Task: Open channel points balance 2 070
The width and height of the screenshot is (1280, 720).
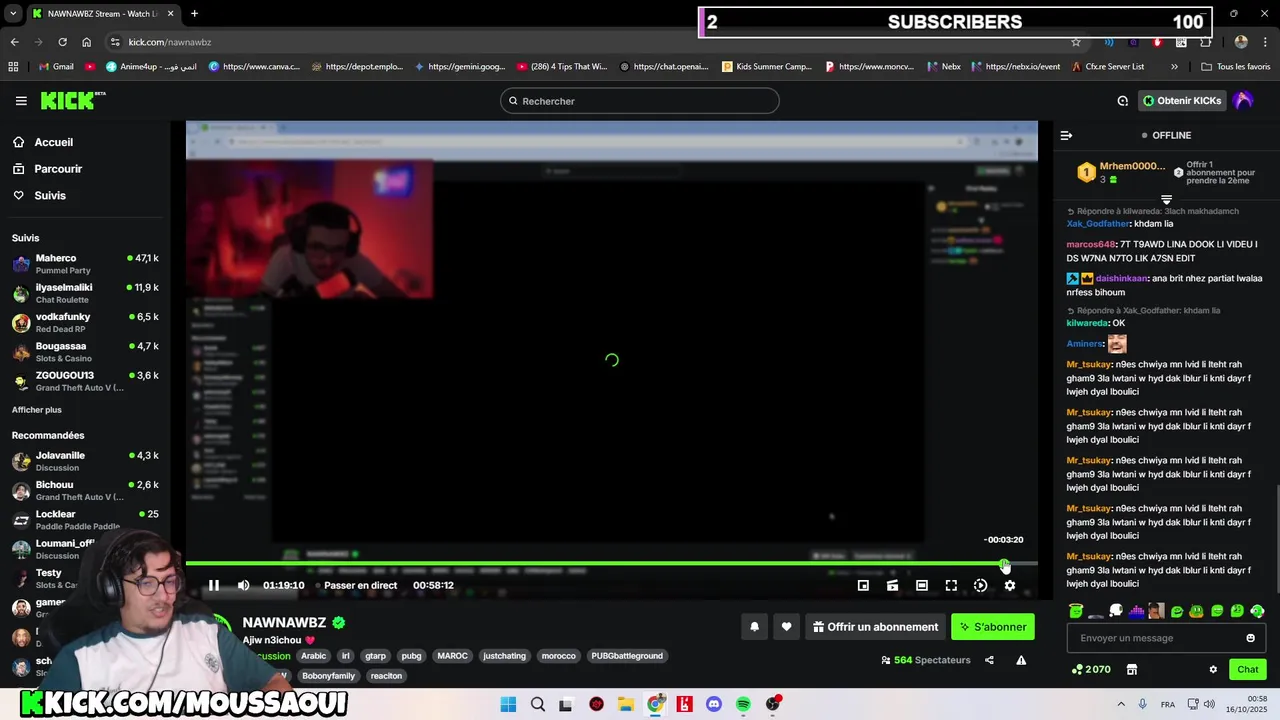Action: (1091, 670)
